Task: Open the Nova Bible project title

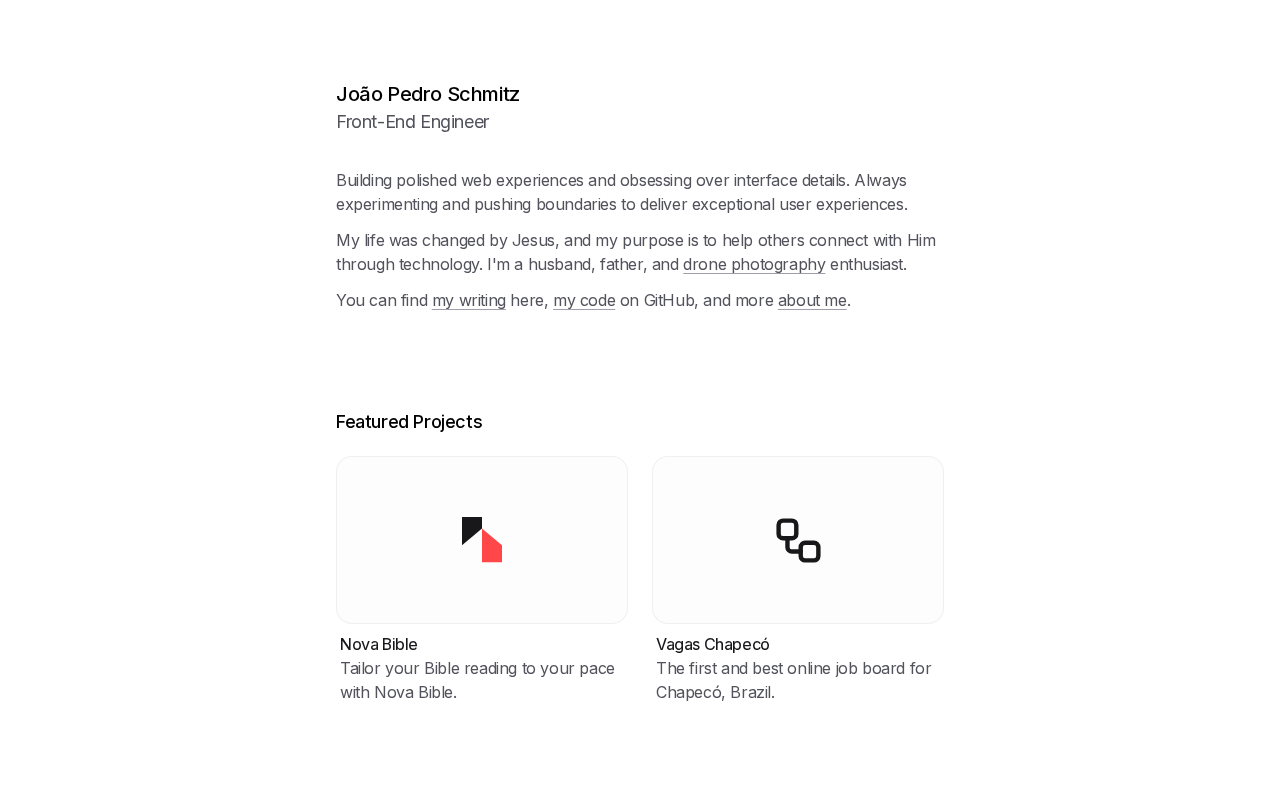Action: (x=379, y=645)
